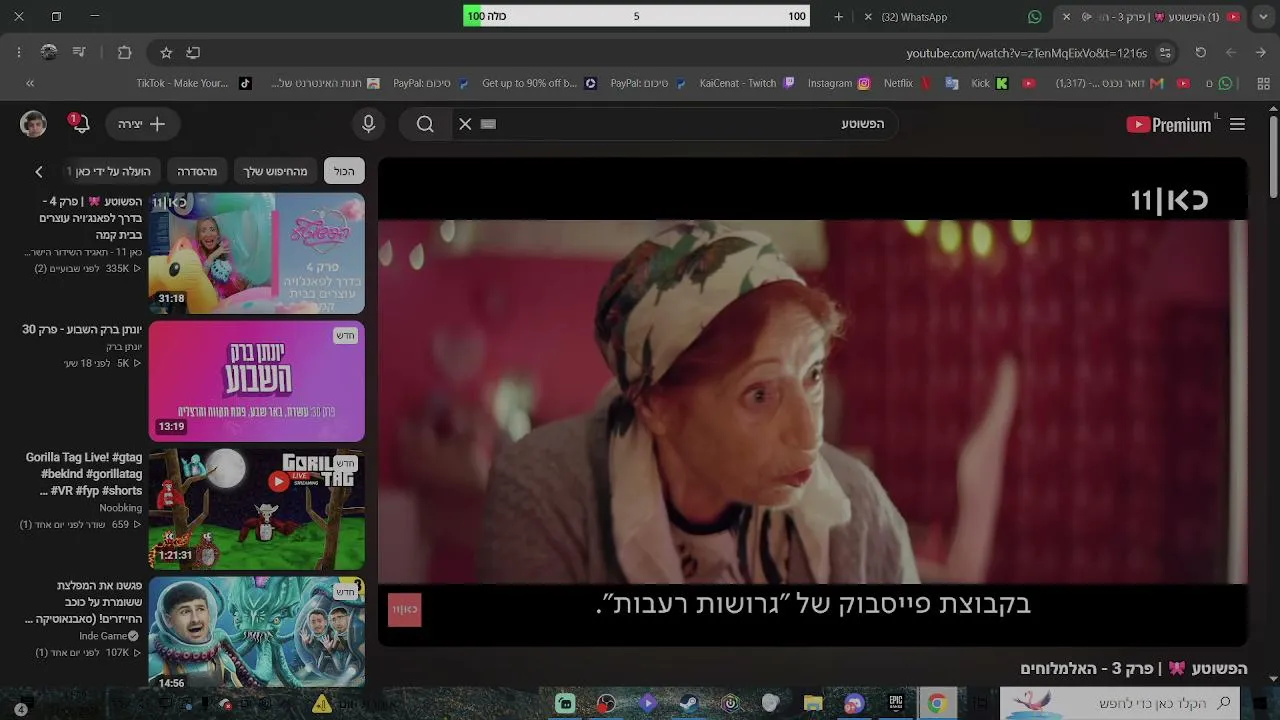Clear the YouTube search query
Image resolution: width=1280 pixels, height=720 pixels.
pos(465,124)
